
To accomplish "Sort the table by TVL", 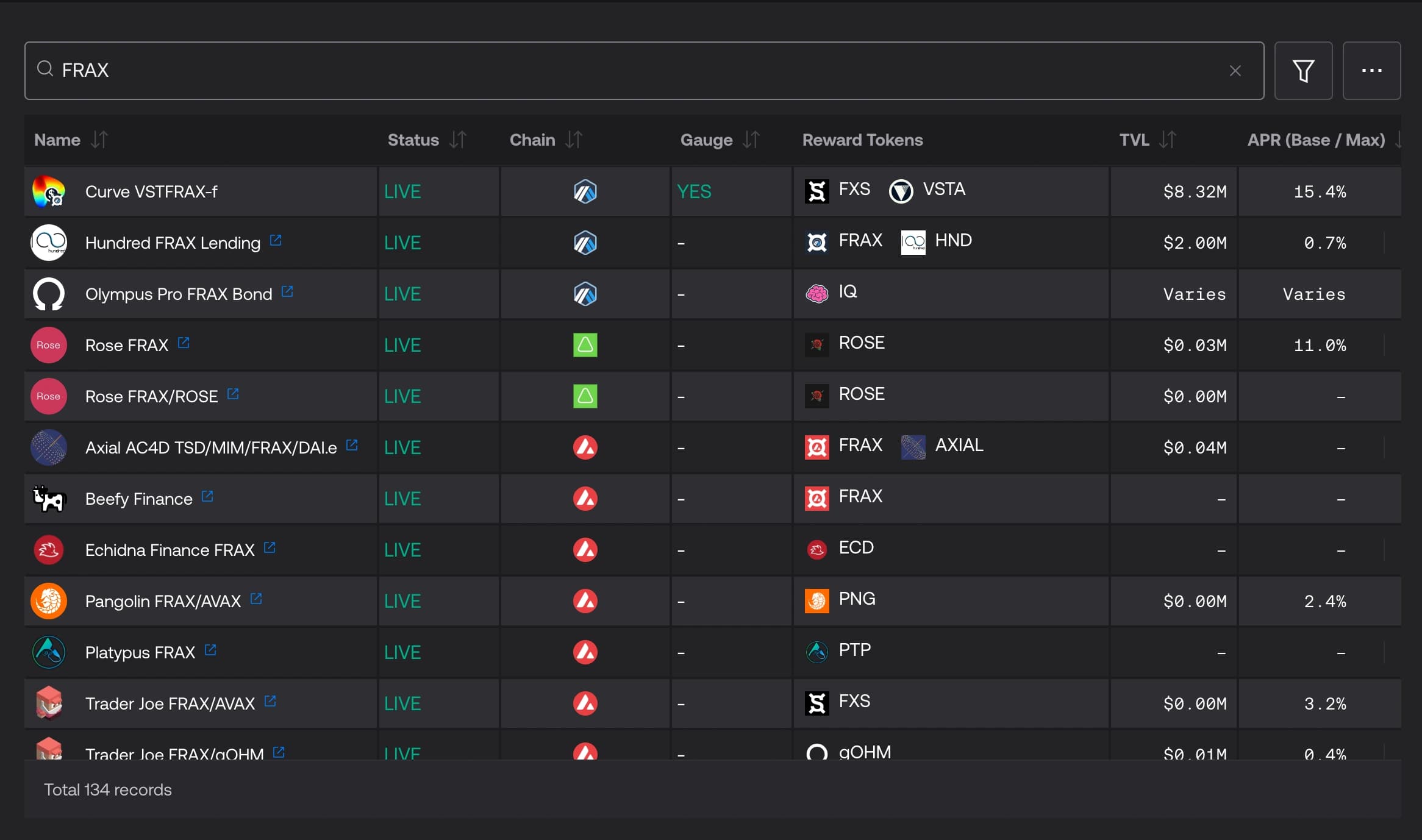I will (1167, 140).
